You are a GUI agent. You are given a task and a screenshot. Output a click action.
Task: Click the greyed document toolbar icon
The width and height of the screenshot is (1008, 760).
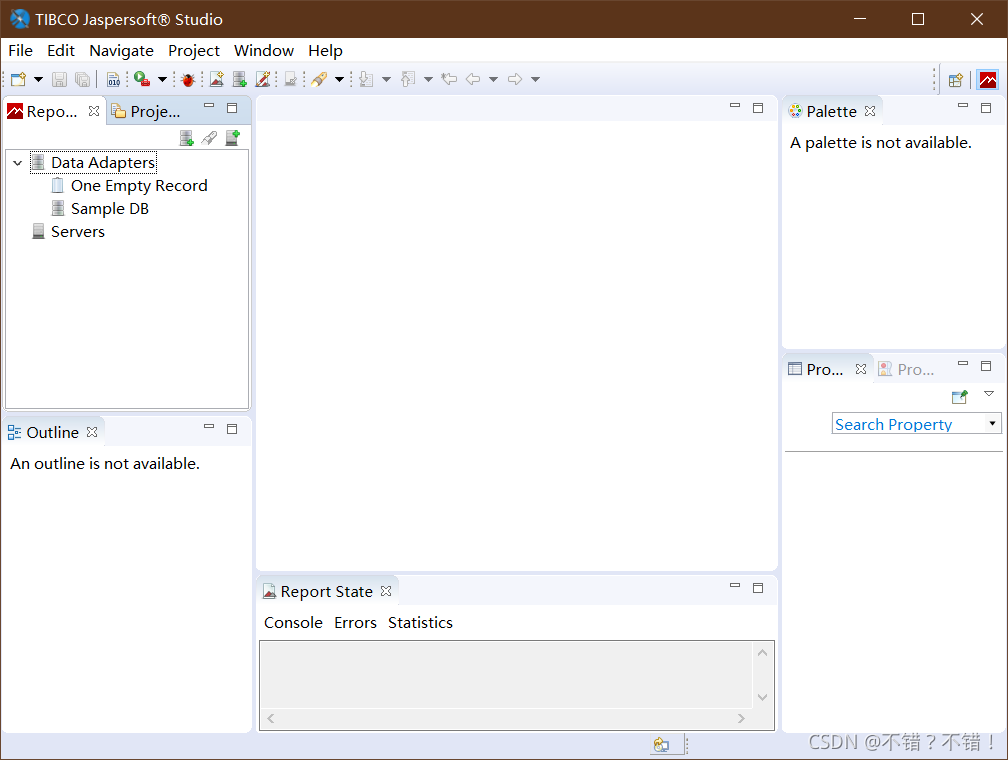[x=291, y=79]
